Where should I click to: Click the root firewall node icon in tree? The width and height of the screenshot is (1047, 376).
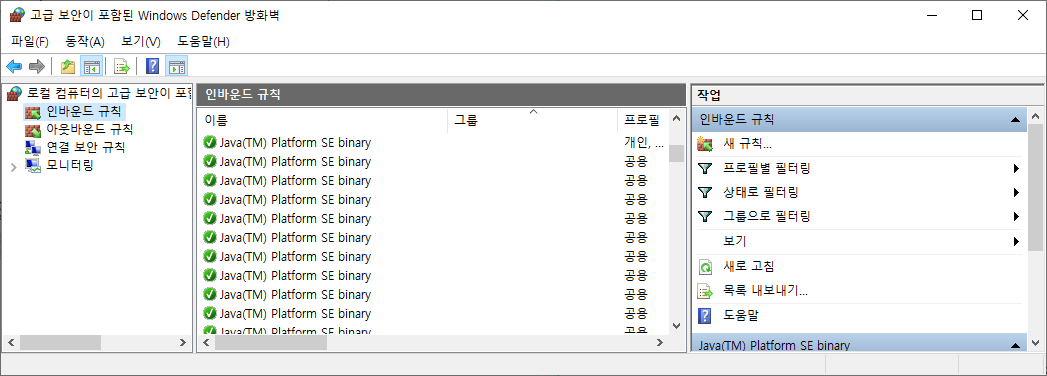click(x=15, y=93)
